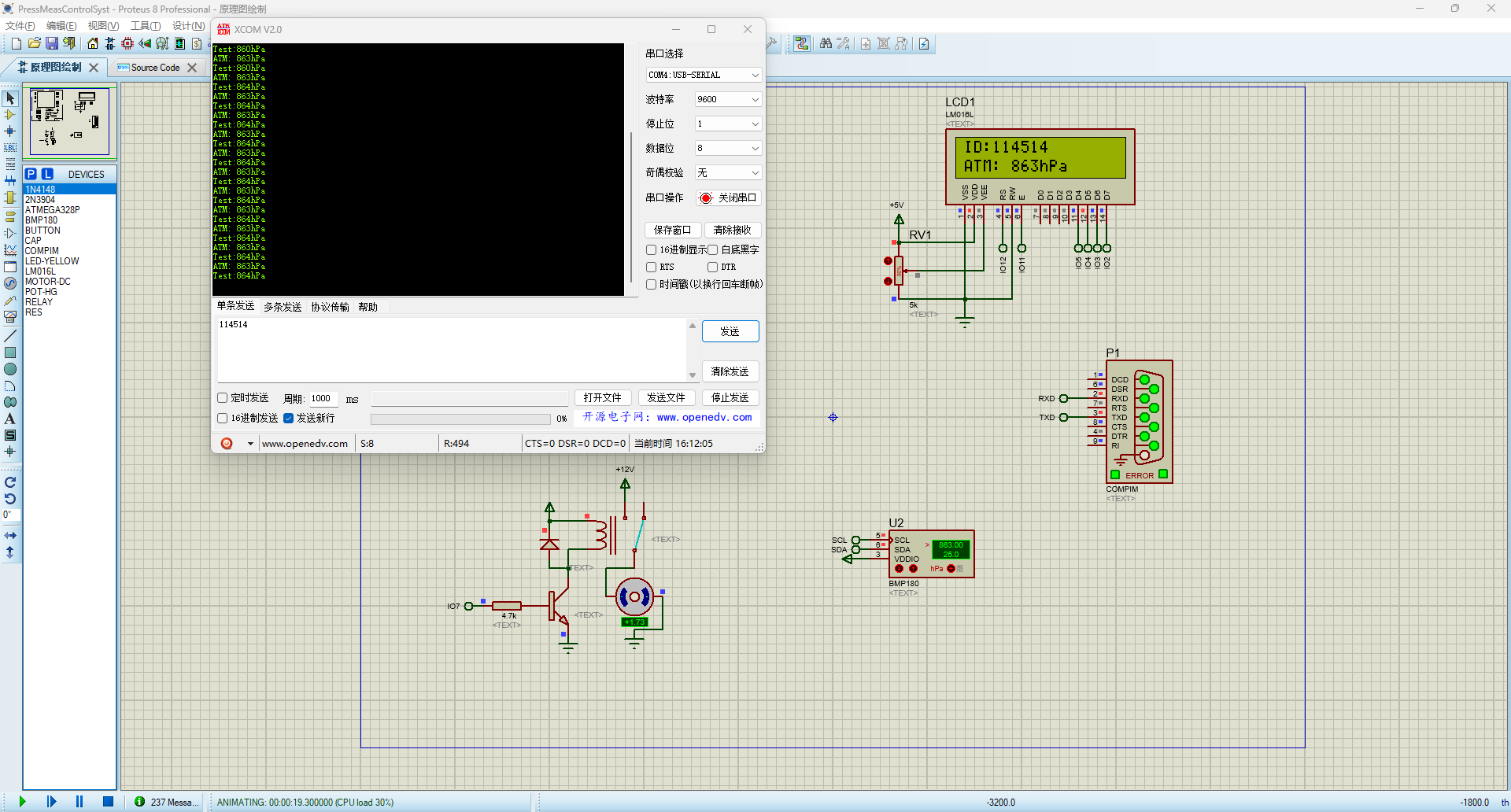Uncheck the 发送新行 checkbox

click(289, 419)
